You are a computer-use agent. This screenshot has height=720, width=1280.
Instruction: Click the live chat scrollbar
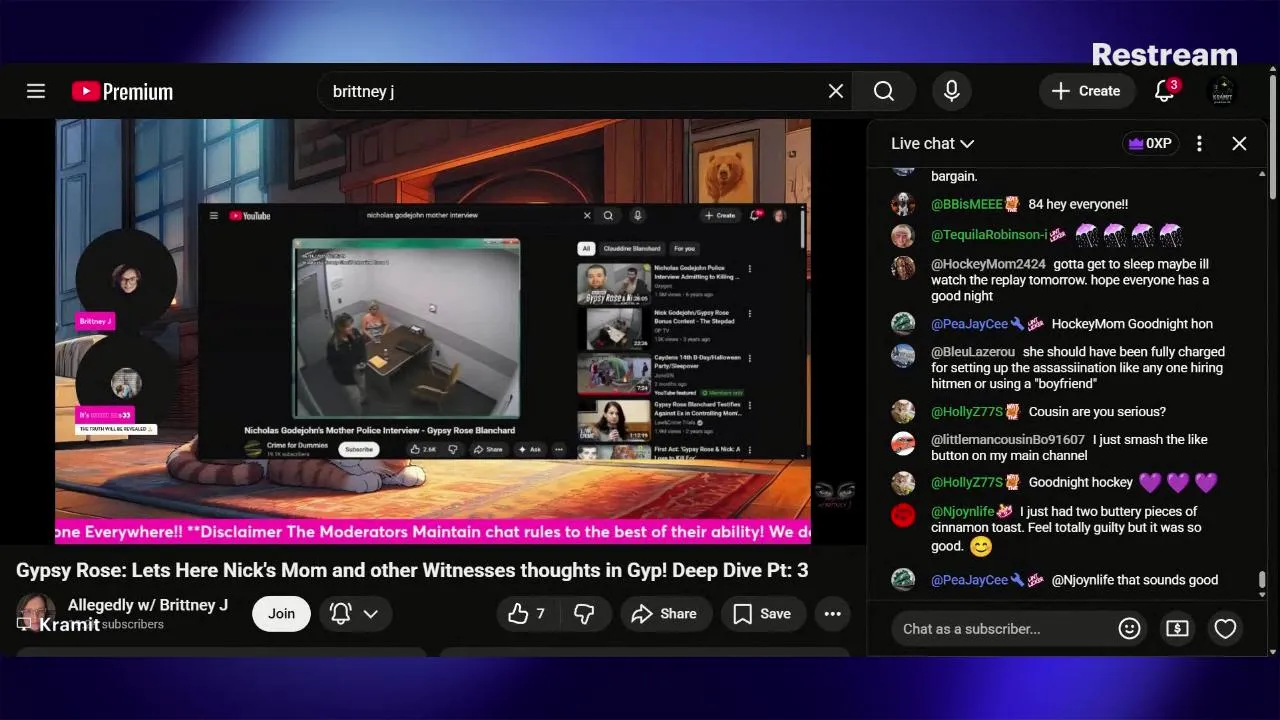coord(1262,579)
